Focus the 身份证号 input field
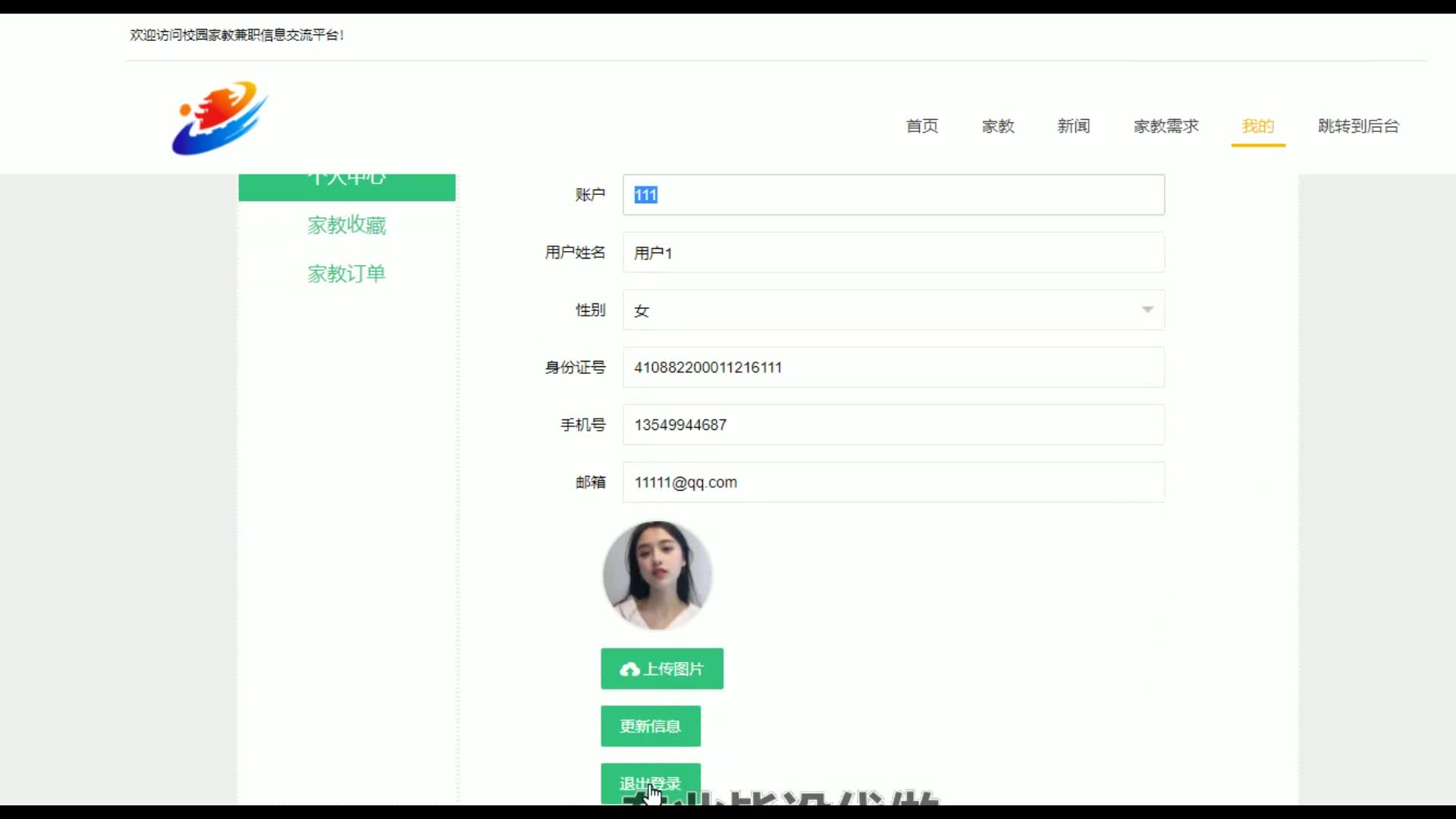1456x819 pixels. pos(893,368)
